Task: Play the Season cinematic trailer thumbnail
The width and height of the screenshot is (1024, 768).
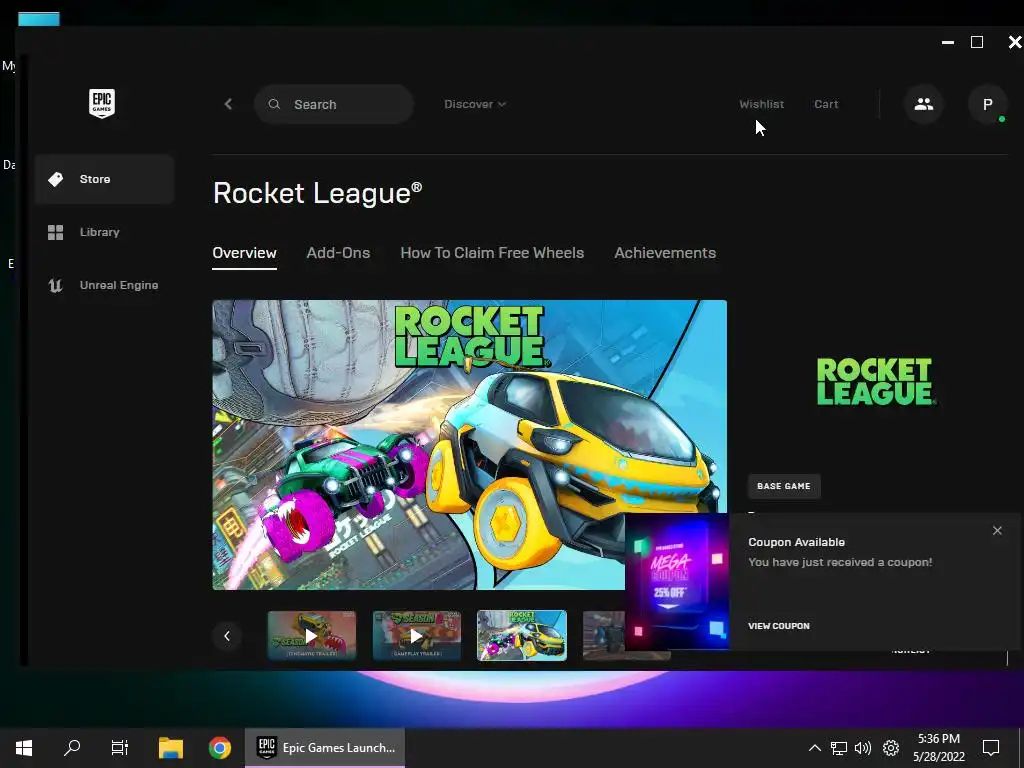Action: [312, 635]
